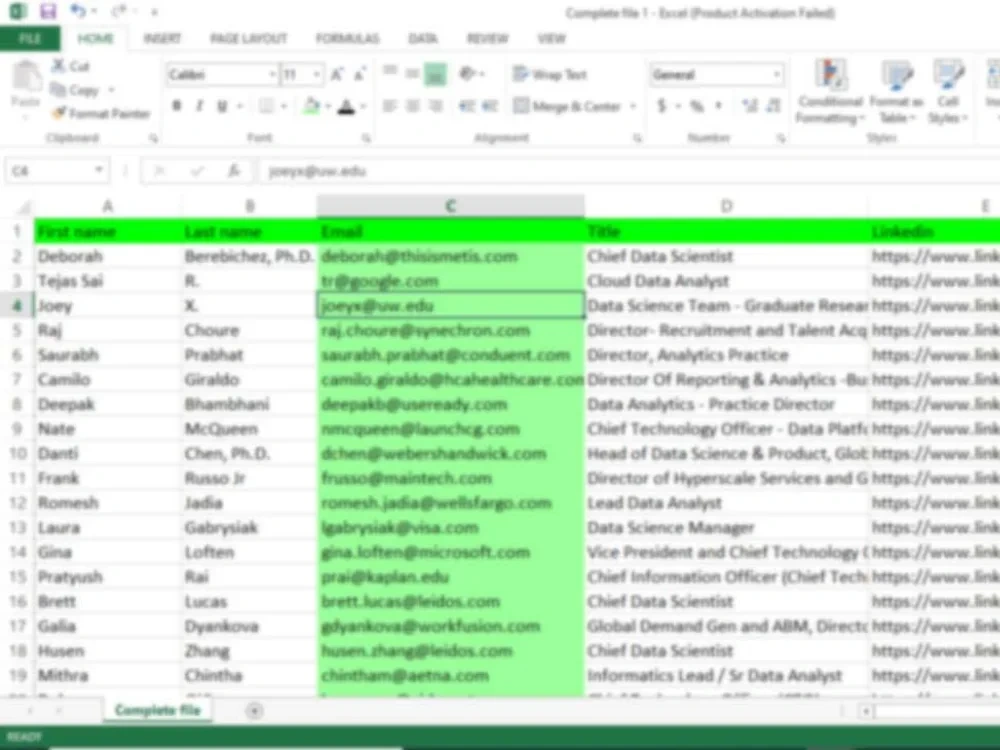Click the Copy command

coord(75,90)
